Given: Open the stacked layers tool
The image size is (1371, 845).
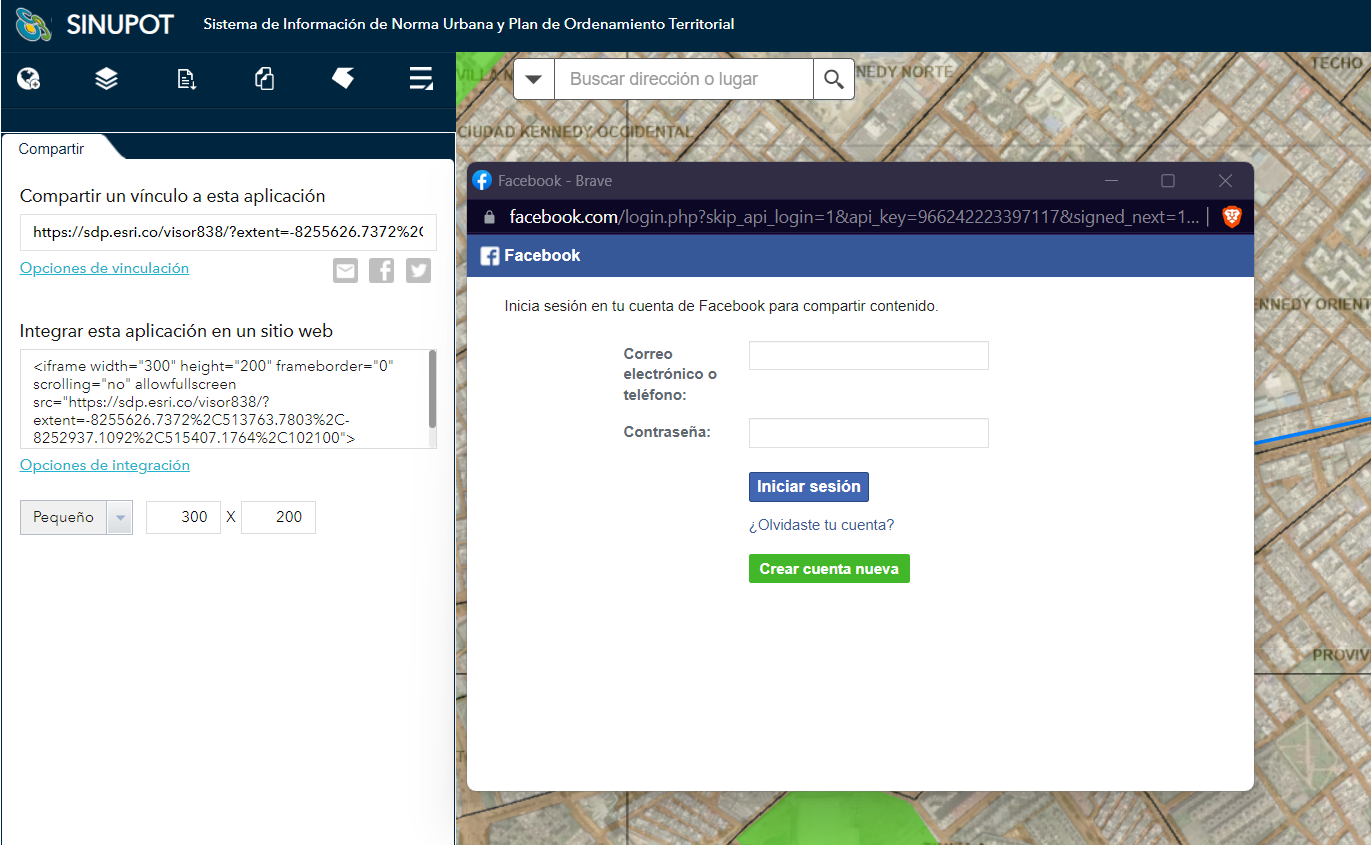Looking at the screenshot, I should point(107,79).
